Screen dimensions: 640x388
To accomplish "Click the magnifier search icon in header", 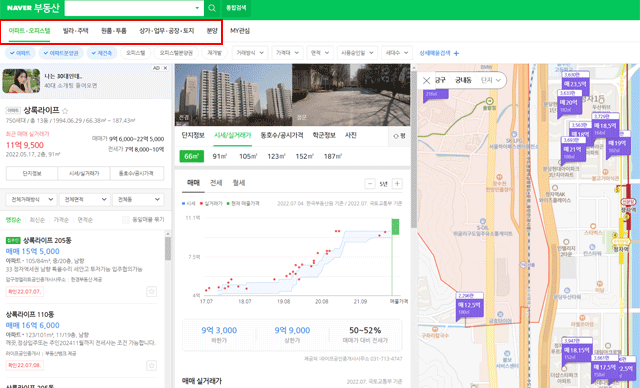I will (212, 8).
